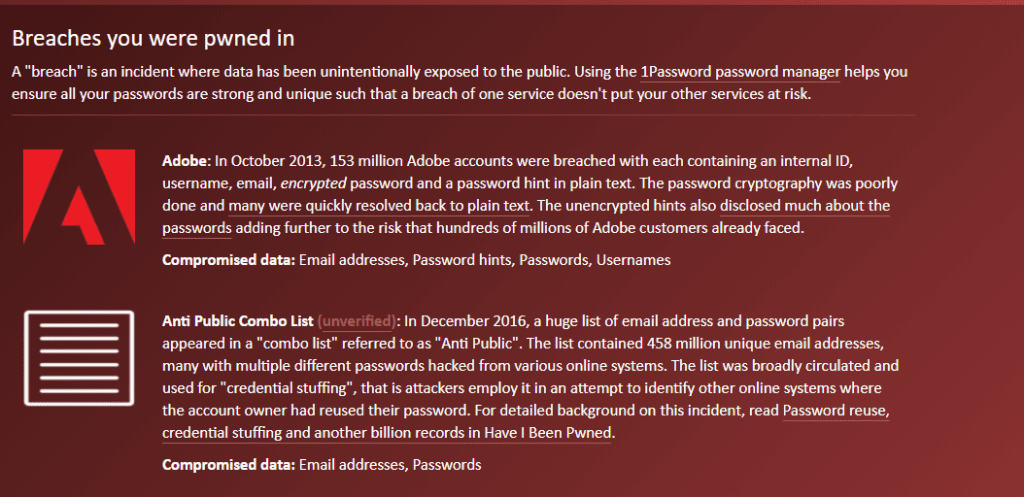Follow the "disclosed much about the passwords" link
Screen dimensions: 1024x497
tap(526, 217)
